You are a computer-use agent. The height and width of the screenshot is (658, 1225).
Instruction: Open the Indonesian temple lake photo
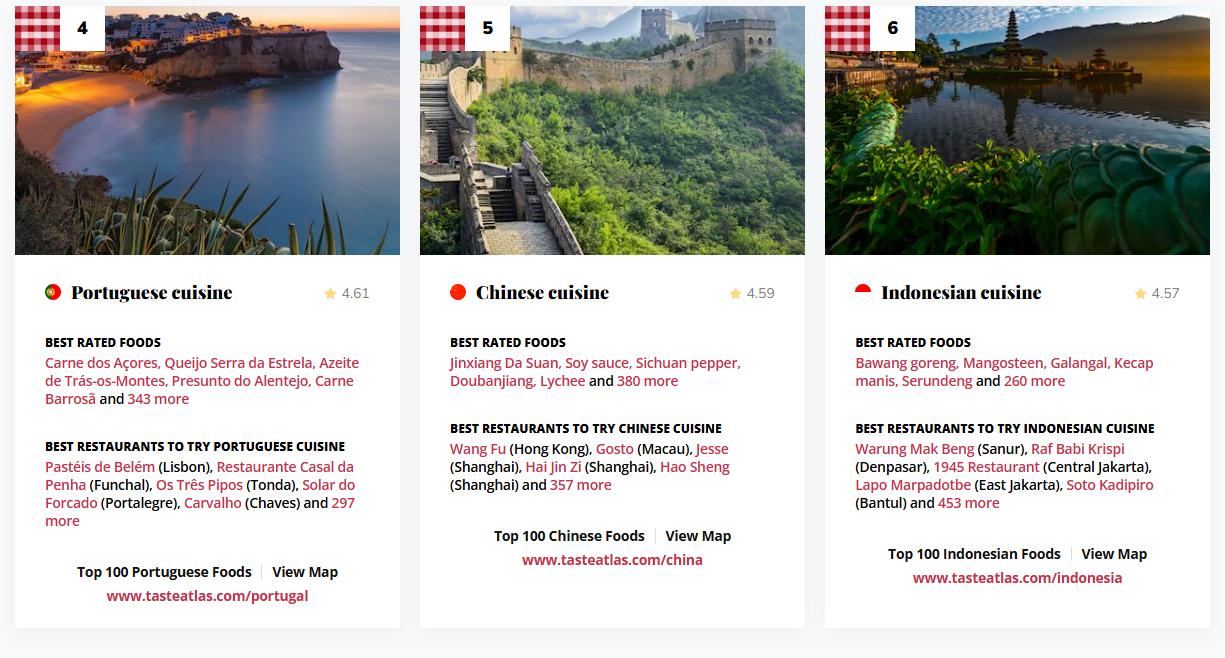coord(1017,130)
